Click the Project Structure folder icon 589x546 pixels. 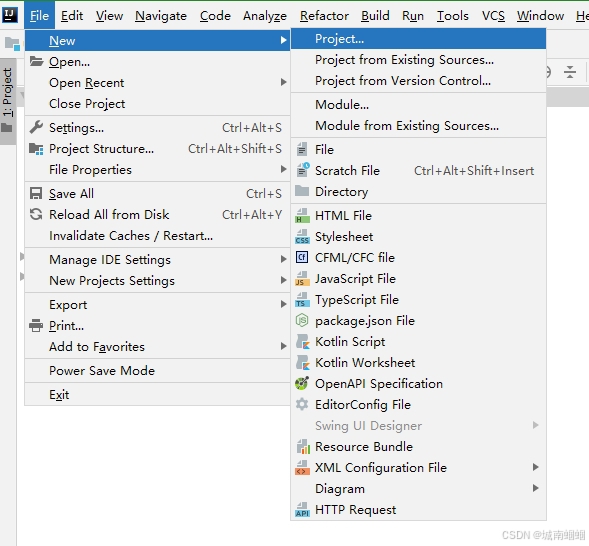(x=36, y=149)
